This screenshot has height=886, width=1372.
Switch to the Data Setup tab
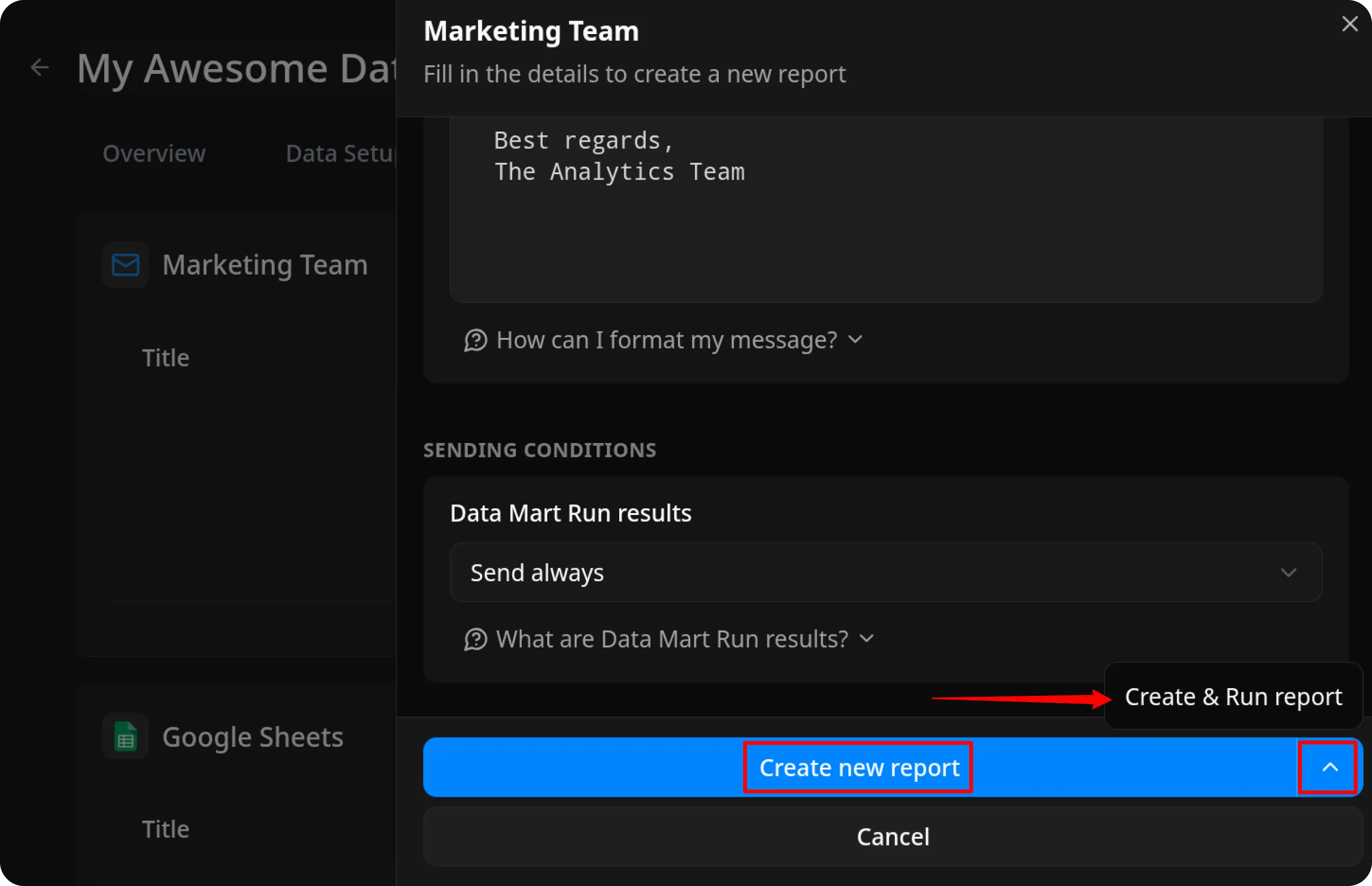[340, 153]
